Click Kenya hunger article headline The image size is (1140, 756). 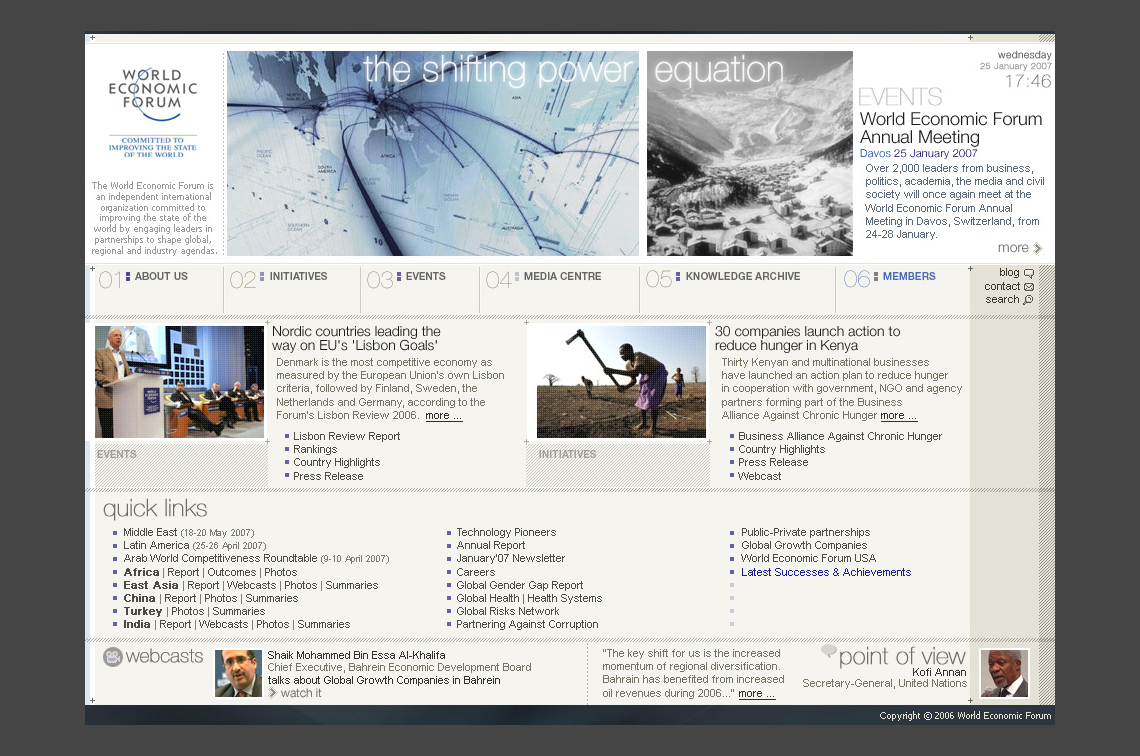[808, 338]
